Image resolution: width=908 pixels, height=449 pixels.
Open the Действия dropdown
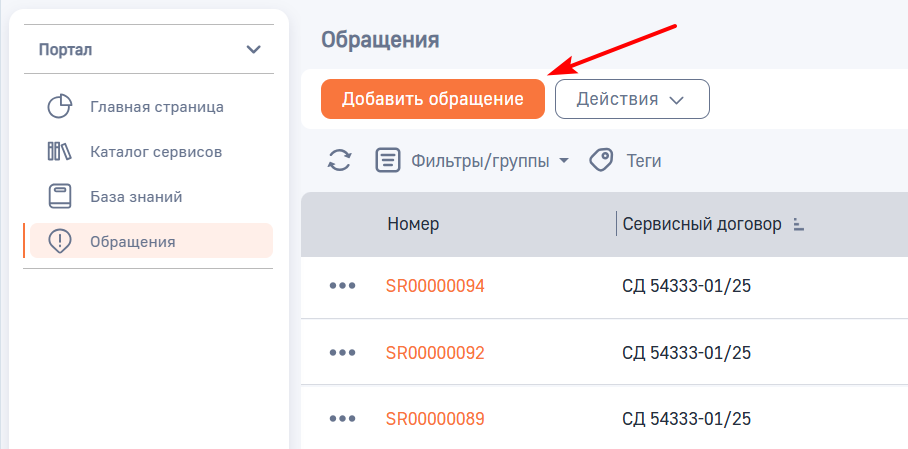632,99
